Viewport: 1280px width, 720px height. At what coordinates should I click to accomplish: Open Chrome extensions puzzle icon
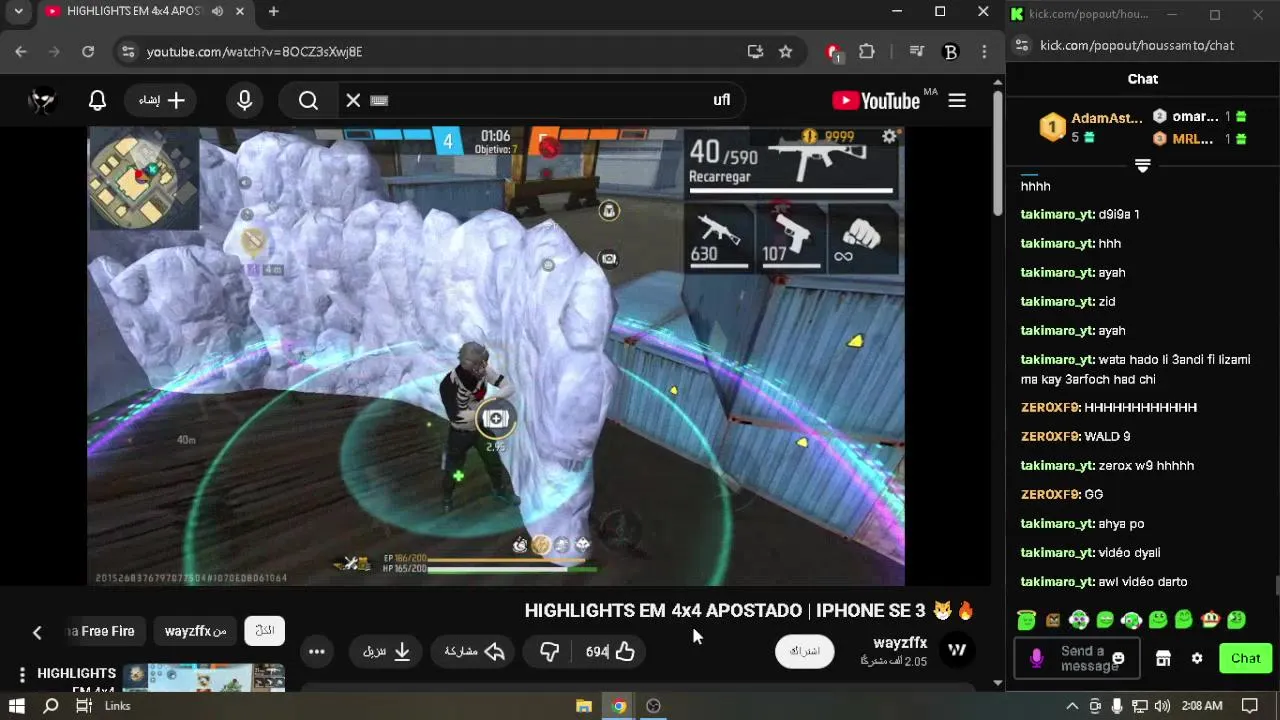[867, 51]
